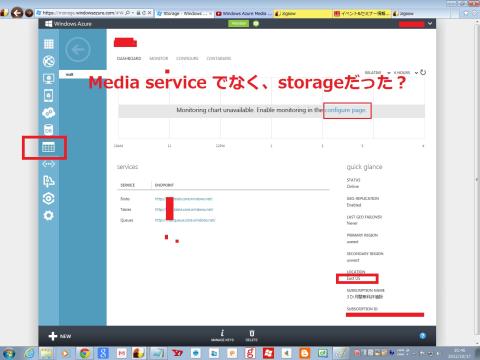Click the Windows Azure logo
The image size is (480, 360).
click(68, 24)
